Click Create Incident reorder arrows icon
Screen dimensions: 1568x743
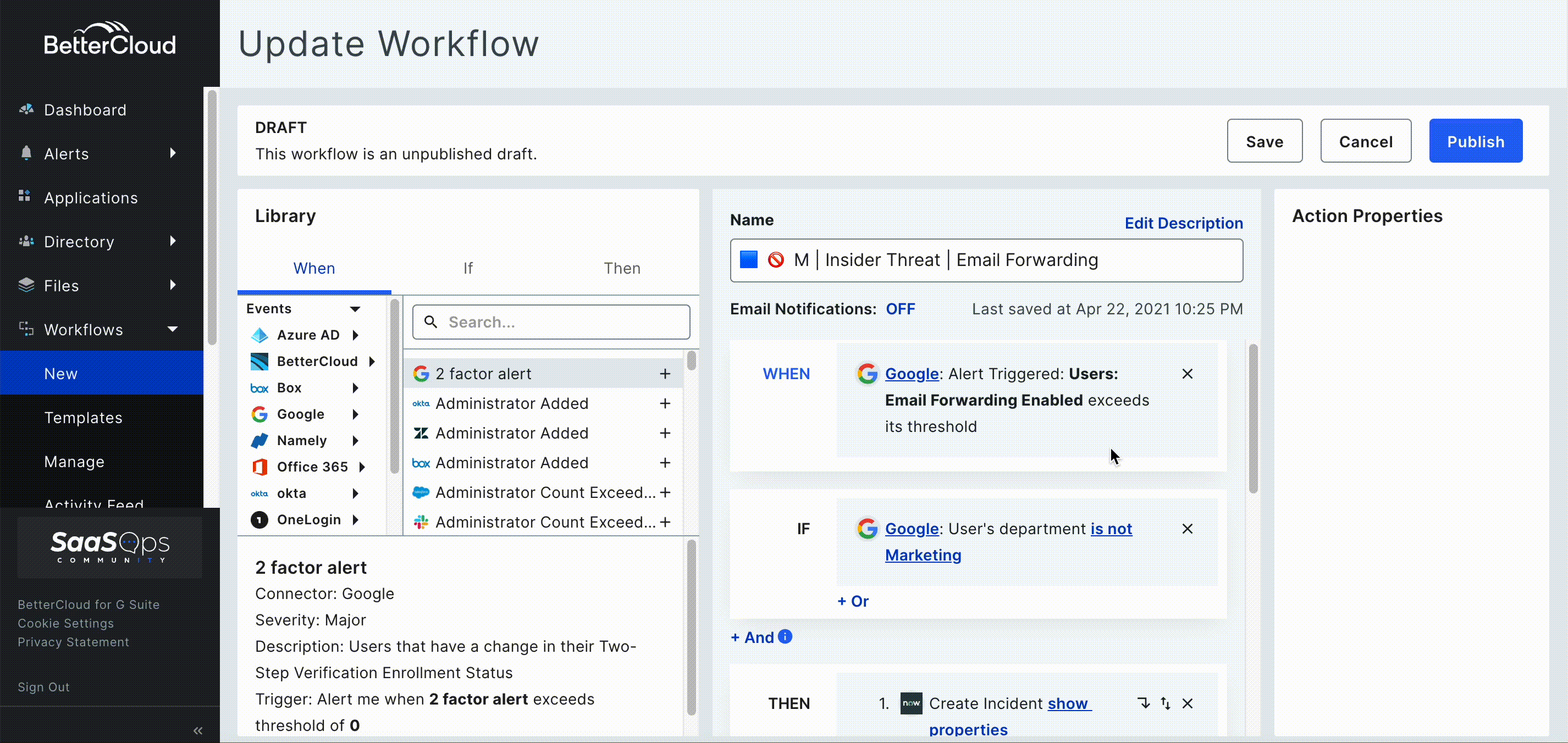pyautogui.click(x=1165, y=703)
